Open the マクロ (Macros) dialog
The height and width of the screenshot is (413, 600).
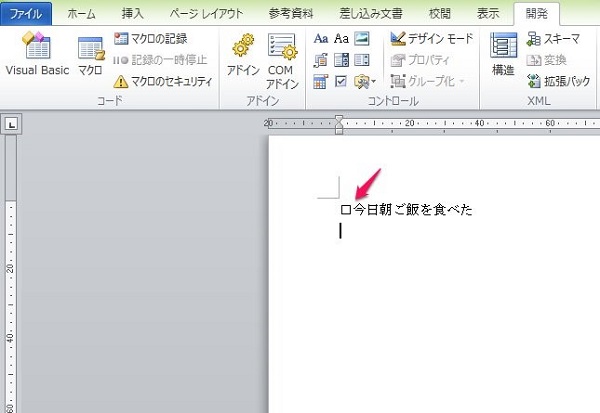tap(91, 56)
